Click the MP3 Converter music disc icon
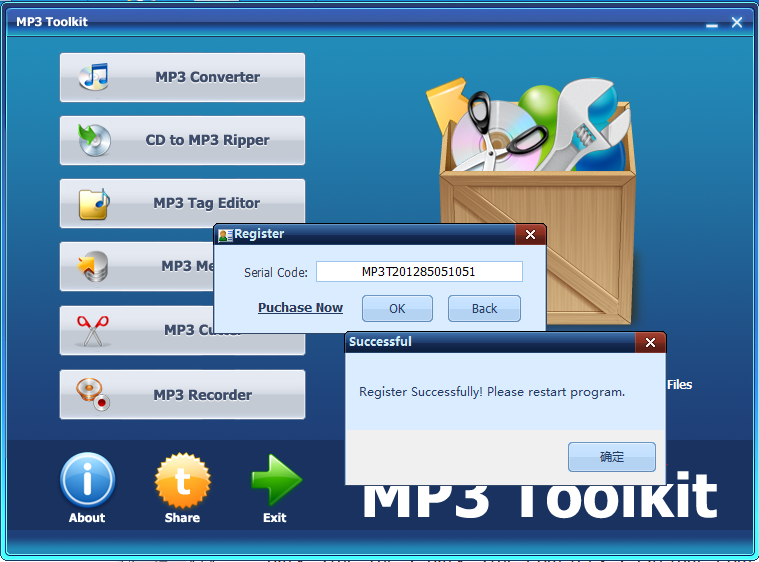Viewport: 759px width, 562px height. pos(93,77)
